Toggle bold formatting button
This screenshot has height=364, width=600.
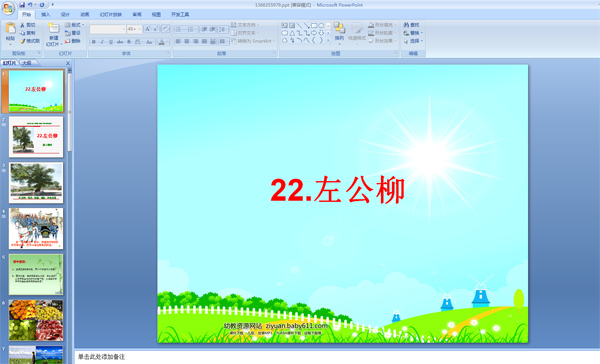[94, 42]
